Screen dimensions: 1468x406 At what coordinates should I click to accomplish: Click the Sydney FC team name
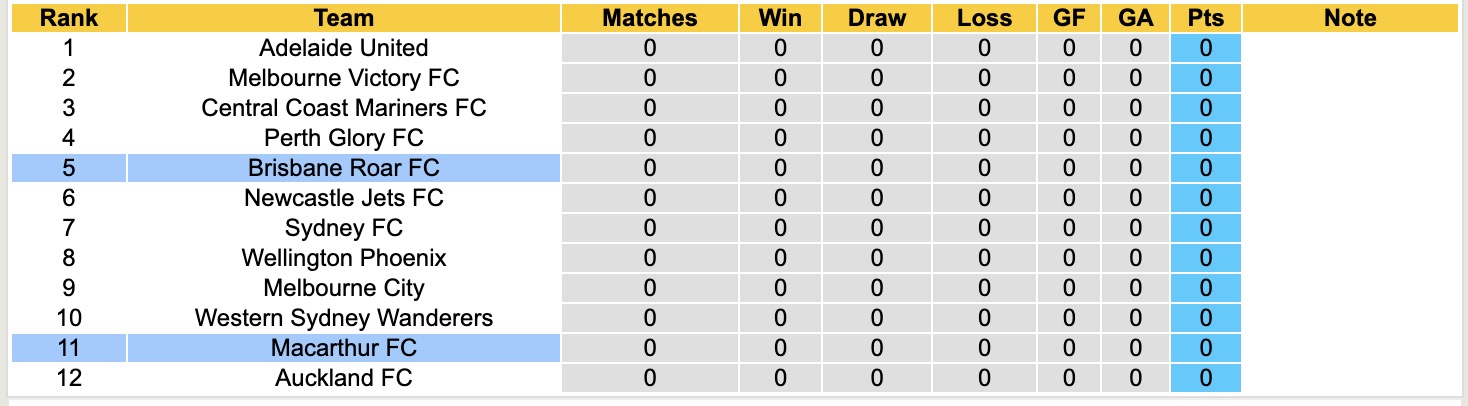[x=343, y=228]
